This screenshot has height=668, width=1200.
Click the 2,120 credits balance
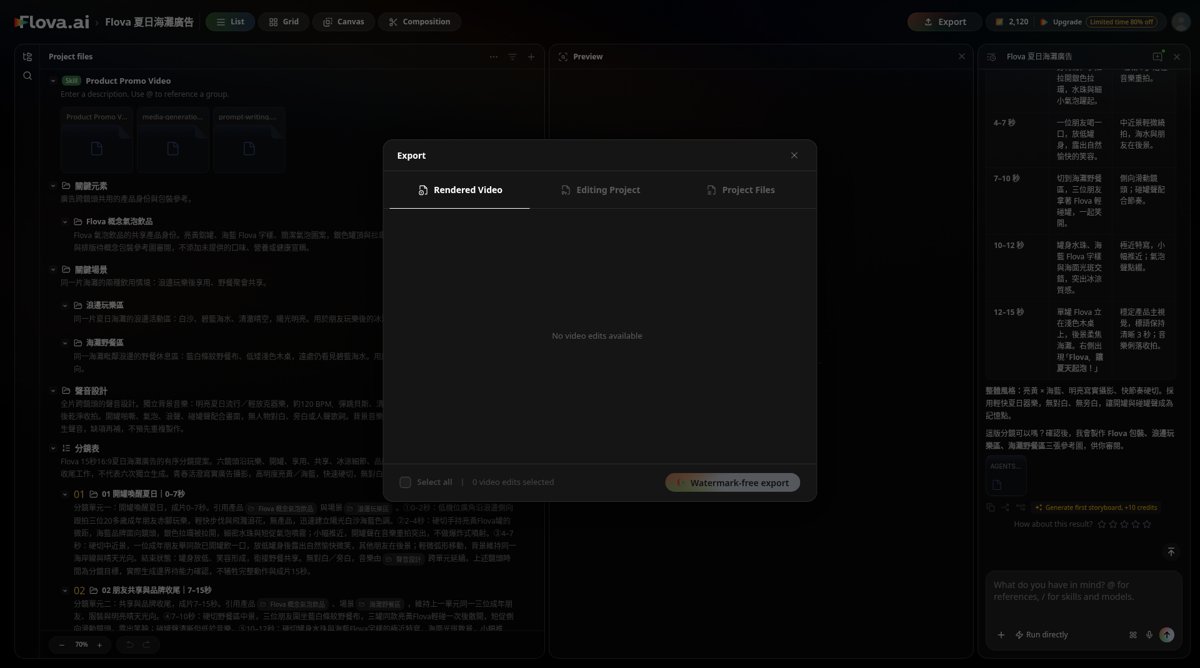coord(1010,21)
